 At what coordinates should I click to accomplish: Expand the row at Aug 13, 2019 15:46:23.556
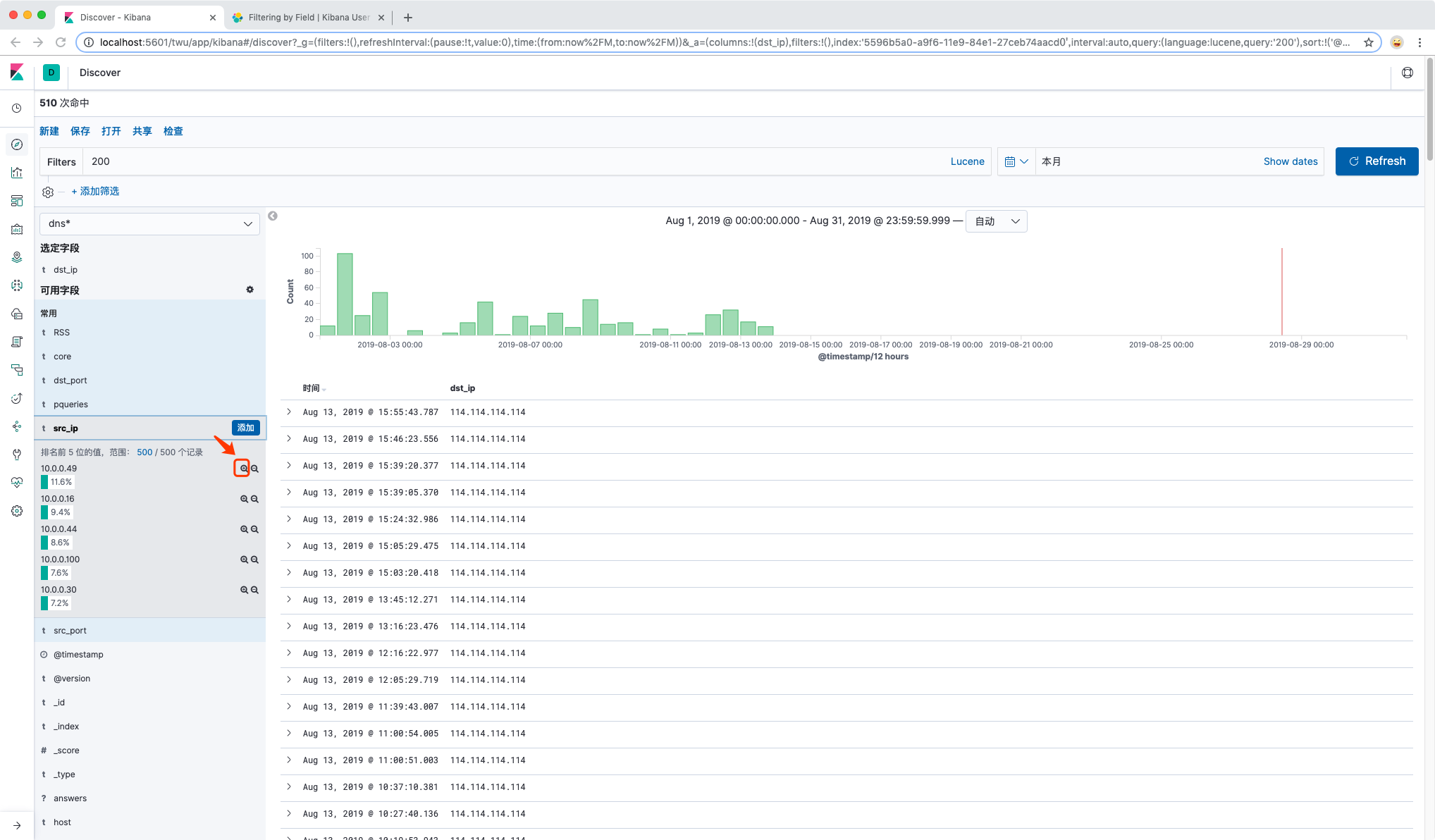(289, 438)
